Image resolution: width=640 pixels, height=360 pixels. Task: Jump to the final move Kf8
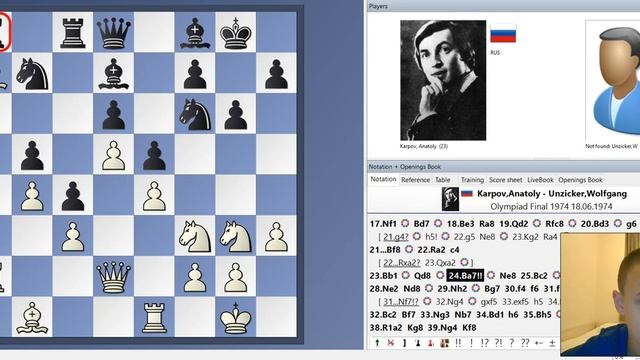pyautogui.click(x=469, y=328)
